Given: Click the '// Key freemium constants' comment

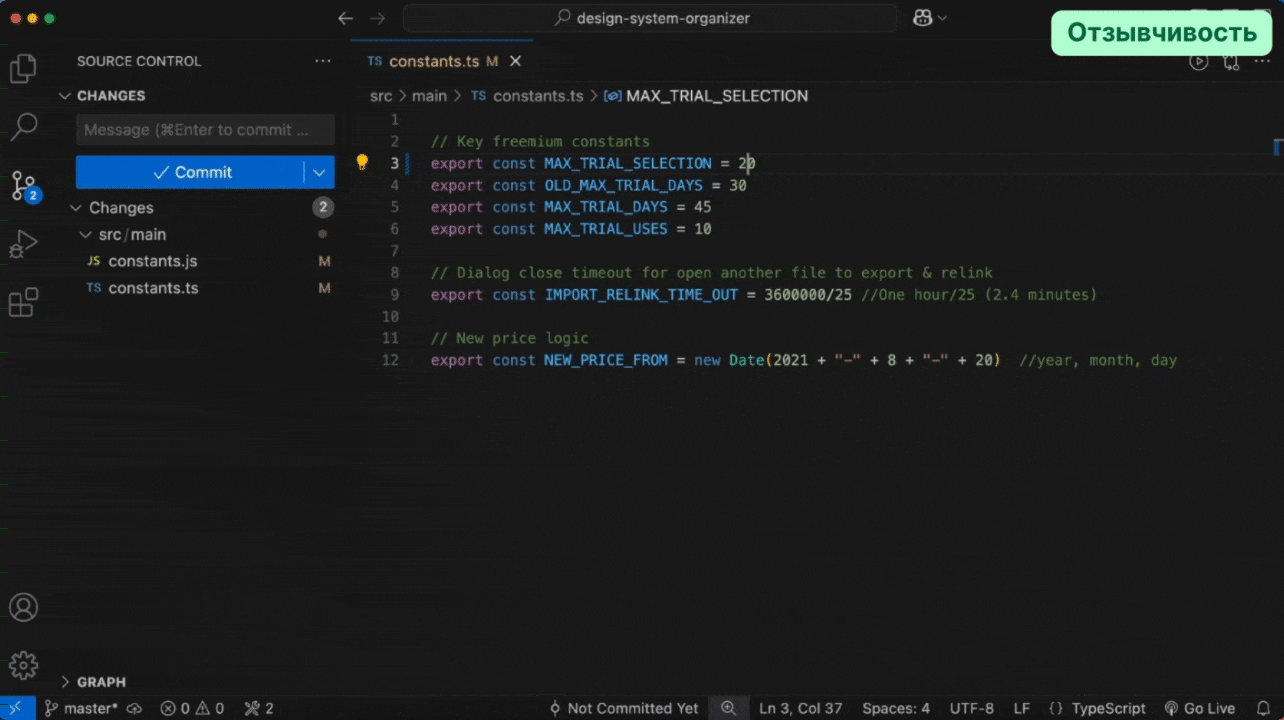Looking at the screenshot, I should pyautogui.click(x=540, y=142).
